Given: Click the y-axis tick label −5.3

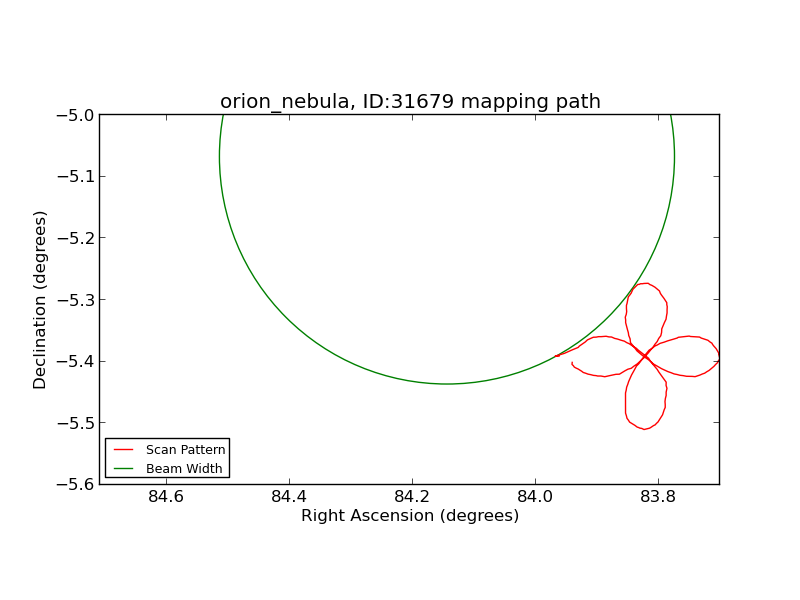Looking at the screenshot, I should pos(75,300).
